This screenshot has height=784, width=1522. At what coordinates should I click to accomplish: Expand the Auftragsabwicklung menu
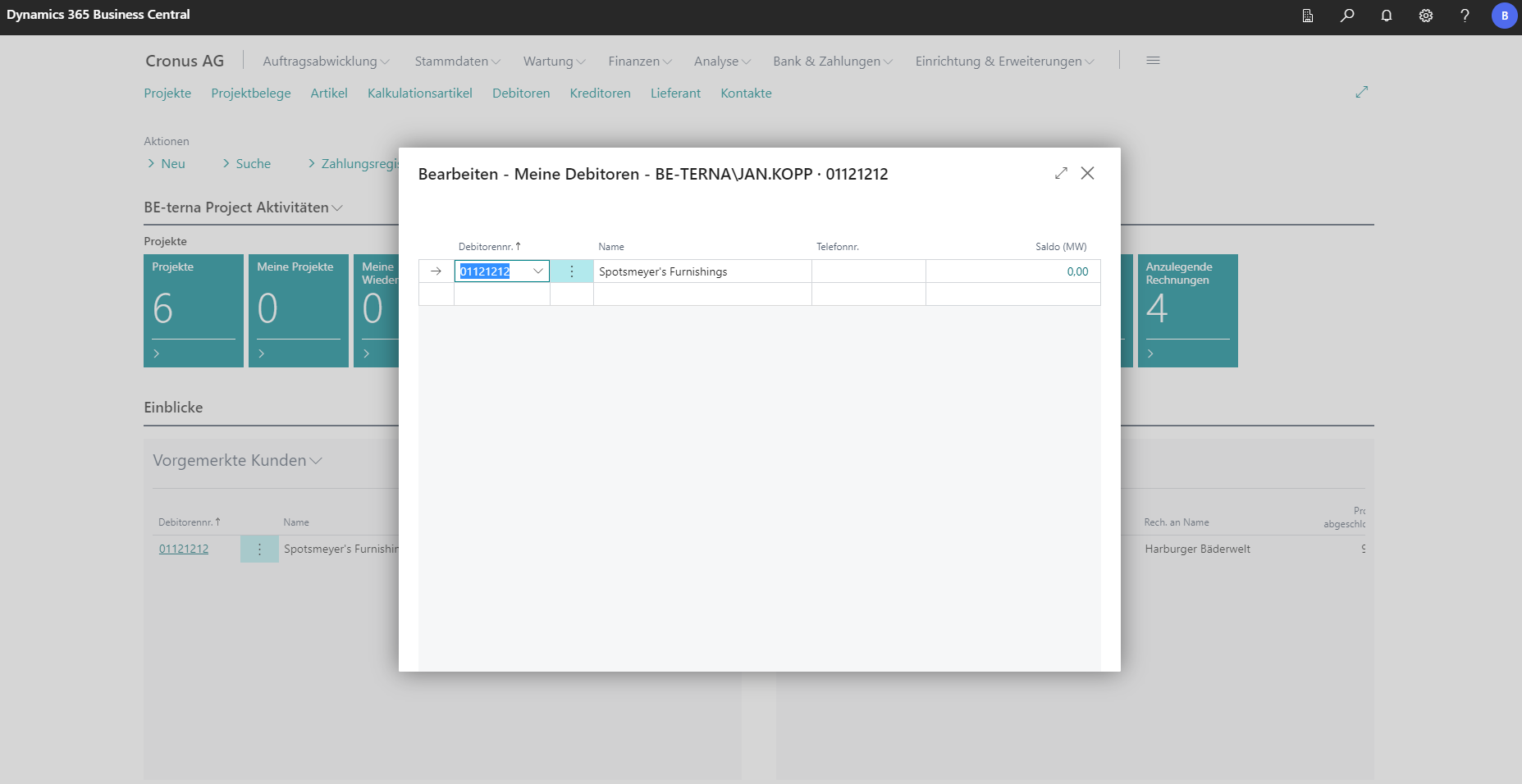pos(326,62)
